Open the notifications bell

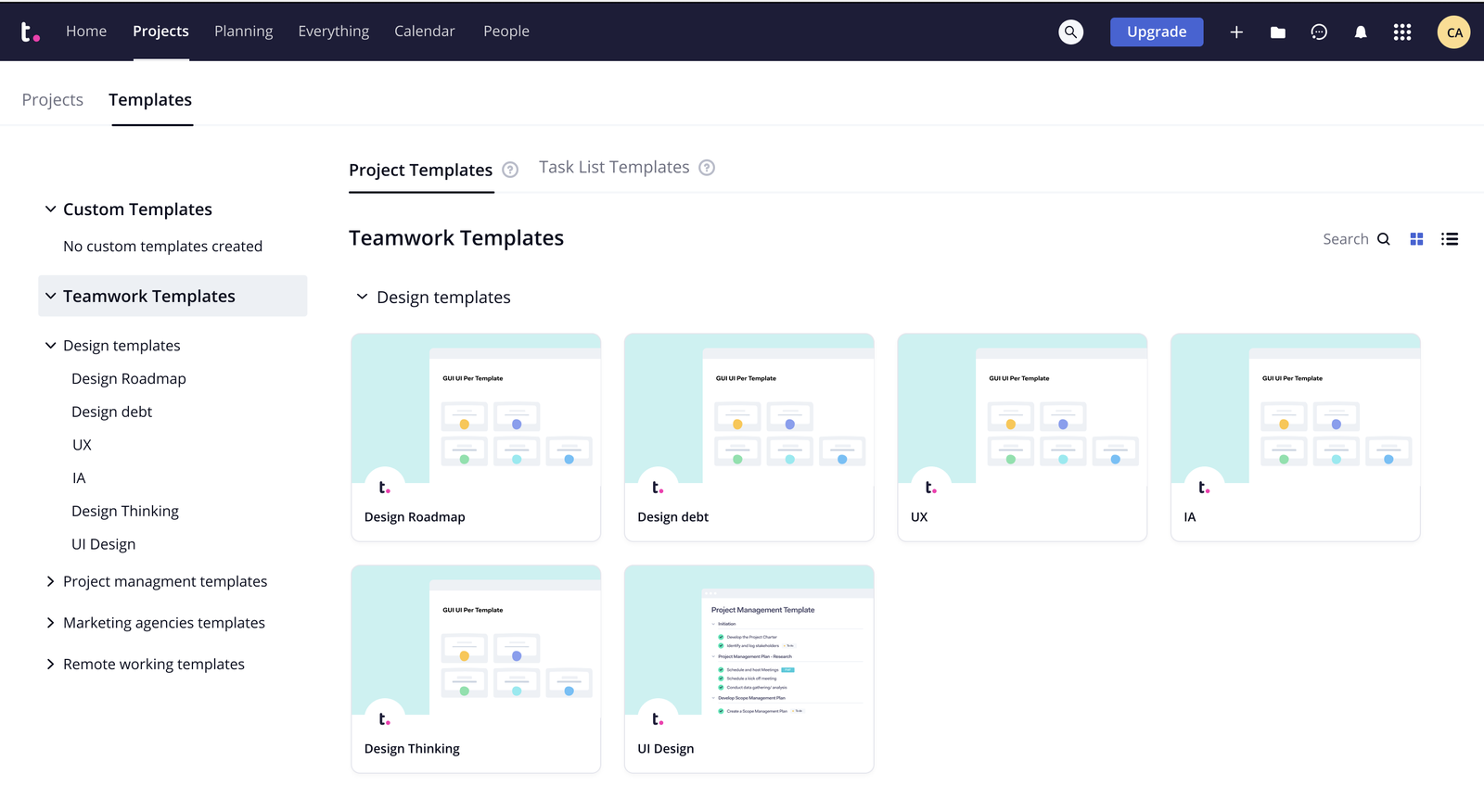click(1361, 32)
